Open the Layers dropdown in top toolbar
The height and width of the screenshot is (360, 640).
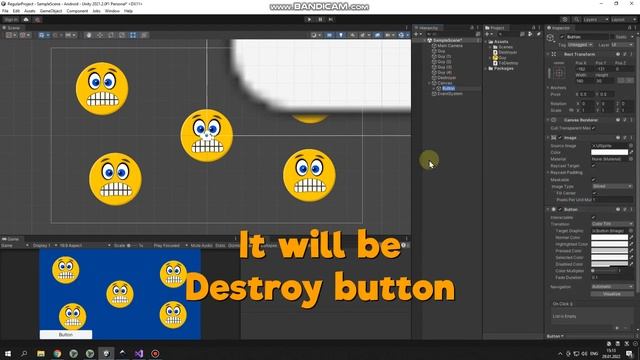596,20
